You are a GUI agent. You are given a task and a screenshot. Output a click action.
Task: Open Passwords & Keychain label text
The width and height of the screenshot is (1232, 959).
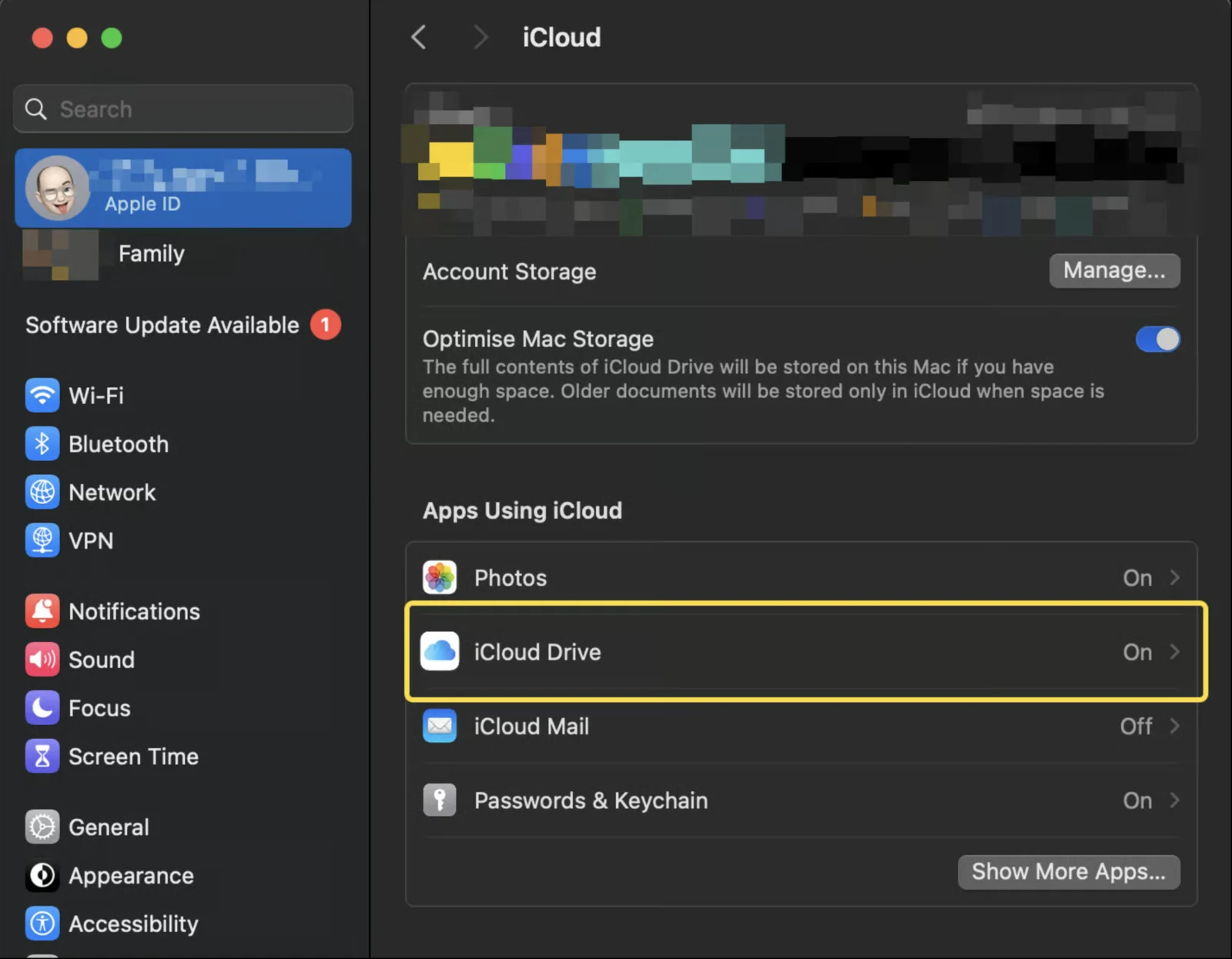tap(591, 800)
